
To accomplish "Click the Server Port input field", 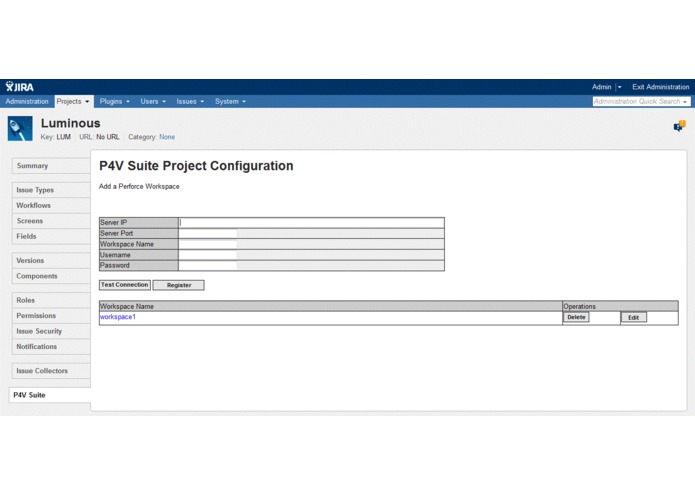I will tap(208, 233).
